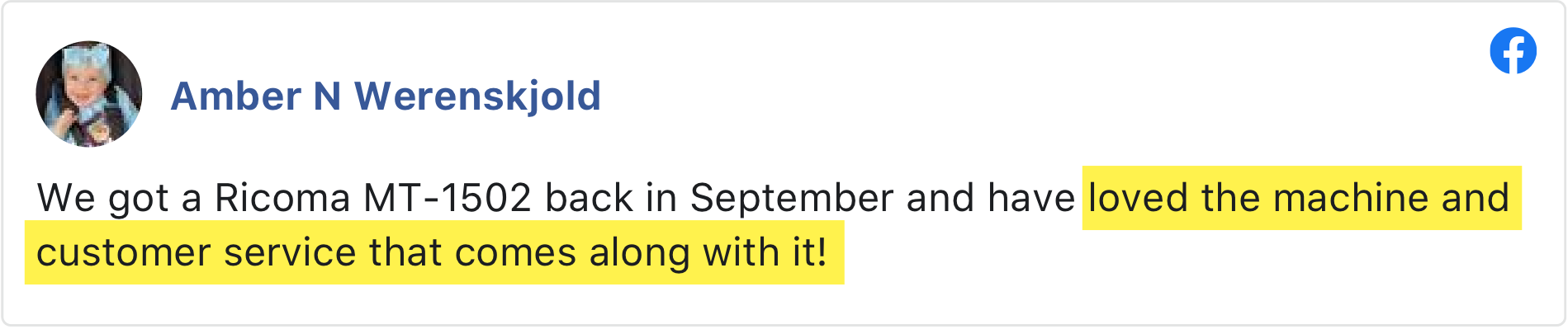This screenshot has height=329, width=1568.
Task: Select the first name 'Amber' in the heading
Action: (236, 96)
